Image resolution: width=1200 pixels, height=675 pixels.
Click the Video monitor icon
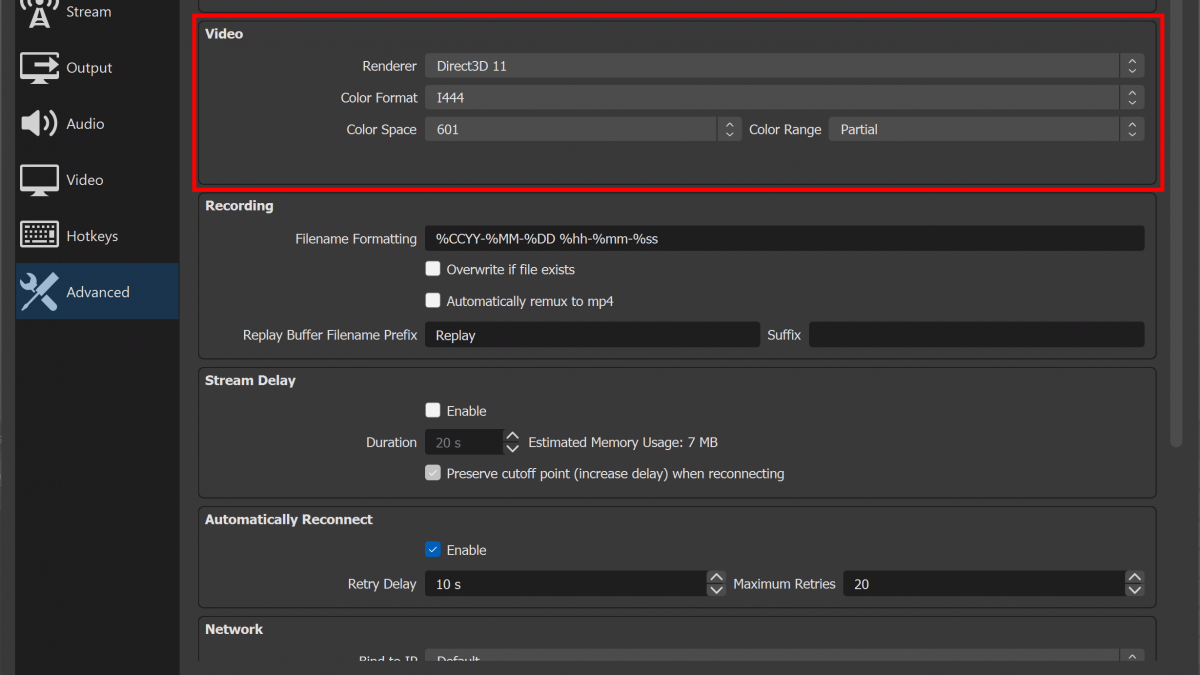click(39, 180)
